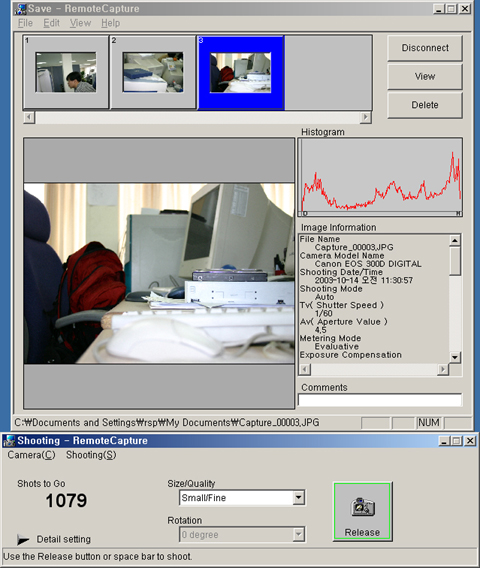Screen dimensions: 480x568
Task: Click the View button beside thumbnails
Action: coord(425,76)
